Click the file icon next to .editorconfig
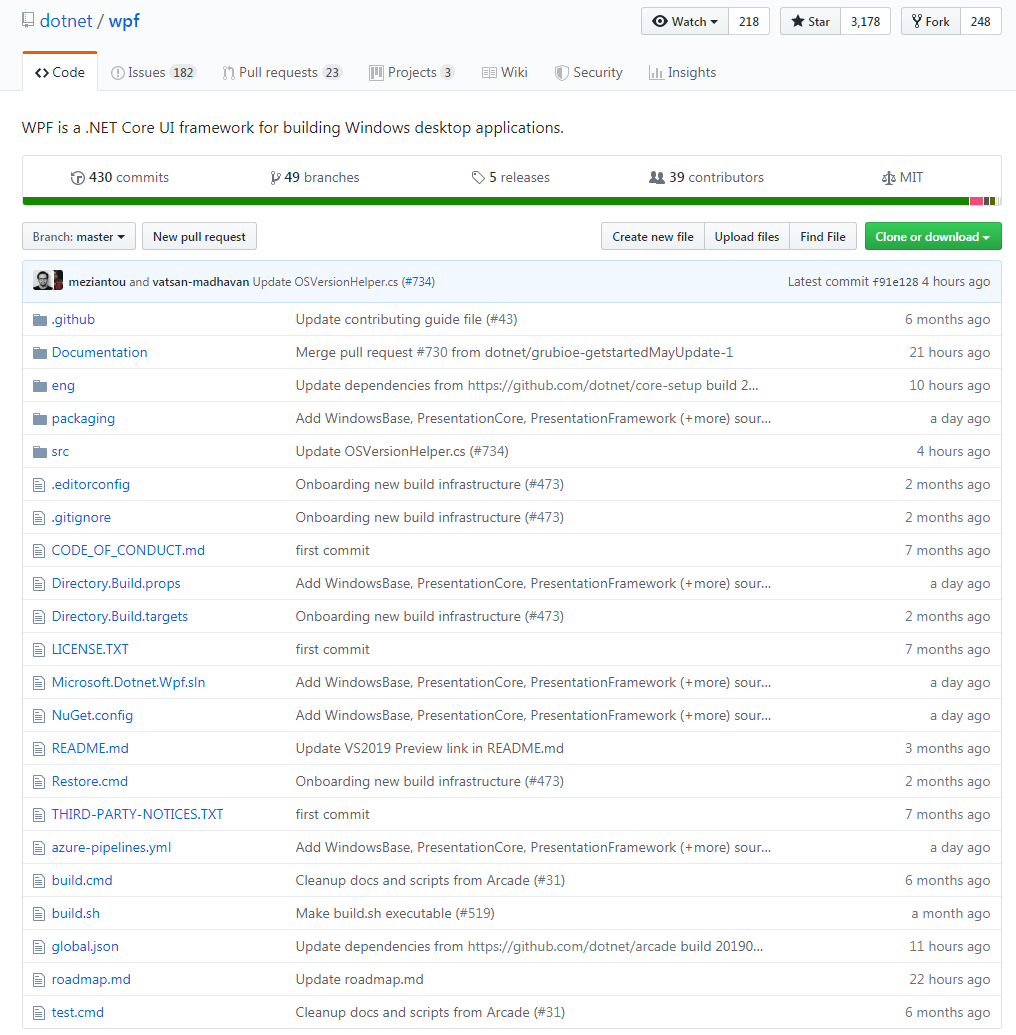1016x1035 pixels. tap(39, 485)
